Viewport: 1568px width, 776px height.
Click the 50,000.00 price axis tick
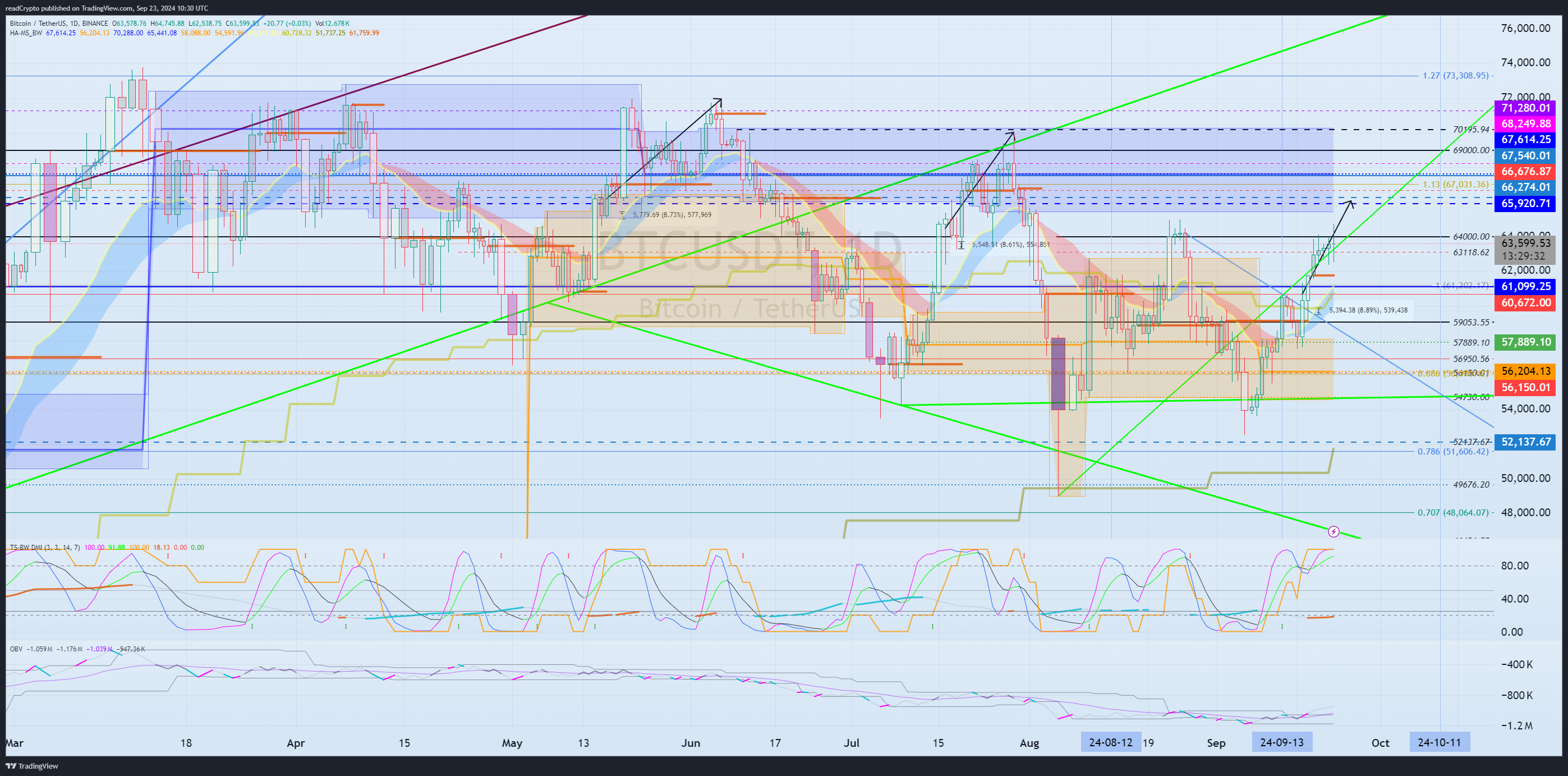click(1525, 479)
